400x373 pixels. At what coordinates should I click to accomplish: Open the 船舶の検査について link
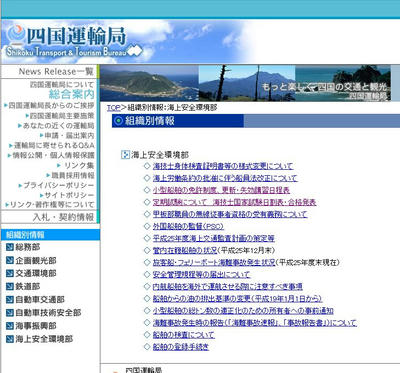coord(183,335)
